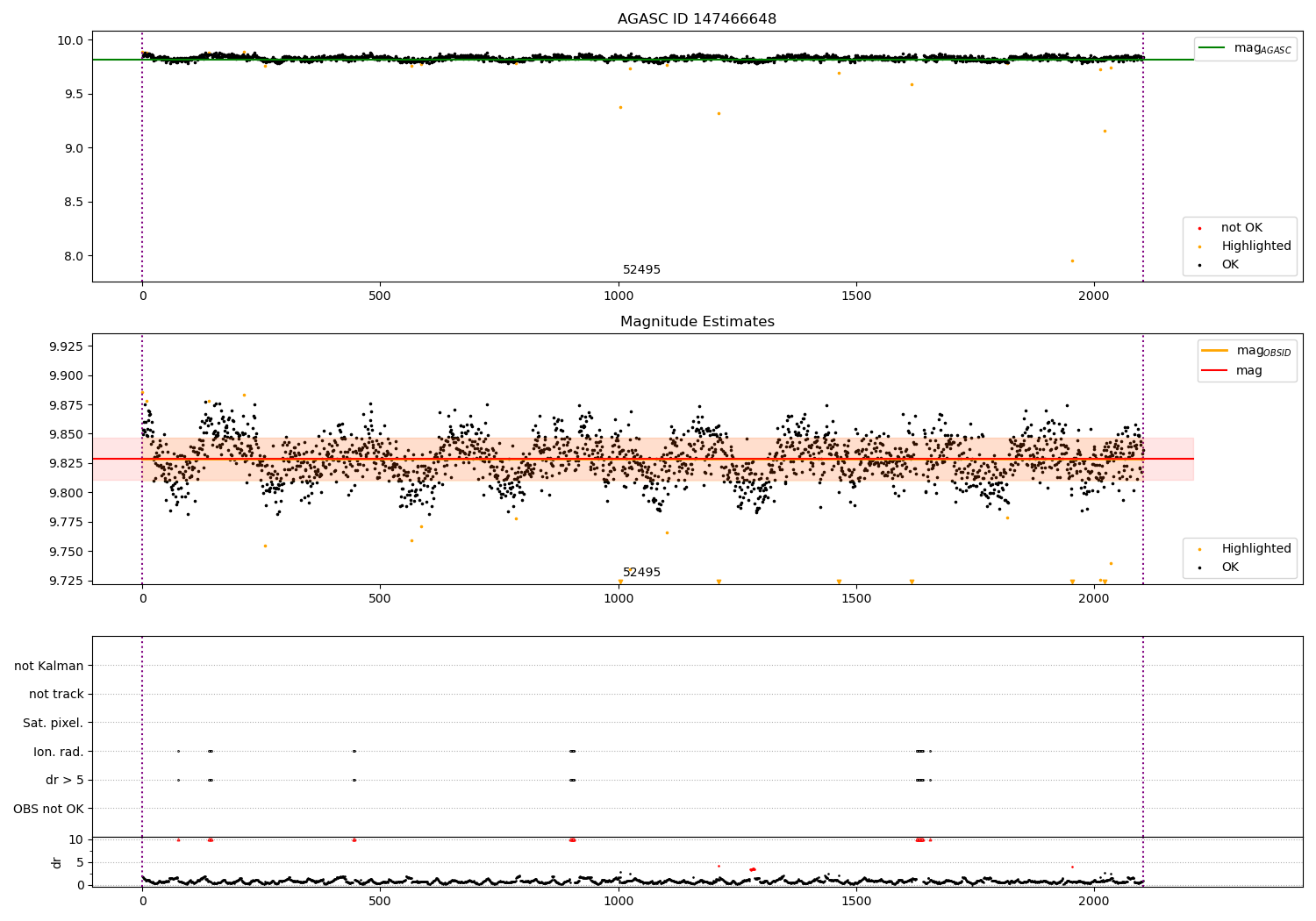This screenshot has height=921, width=1316.
Task: Click the orange outlier point near magnitude 9.15
Action: point(1105,131)
